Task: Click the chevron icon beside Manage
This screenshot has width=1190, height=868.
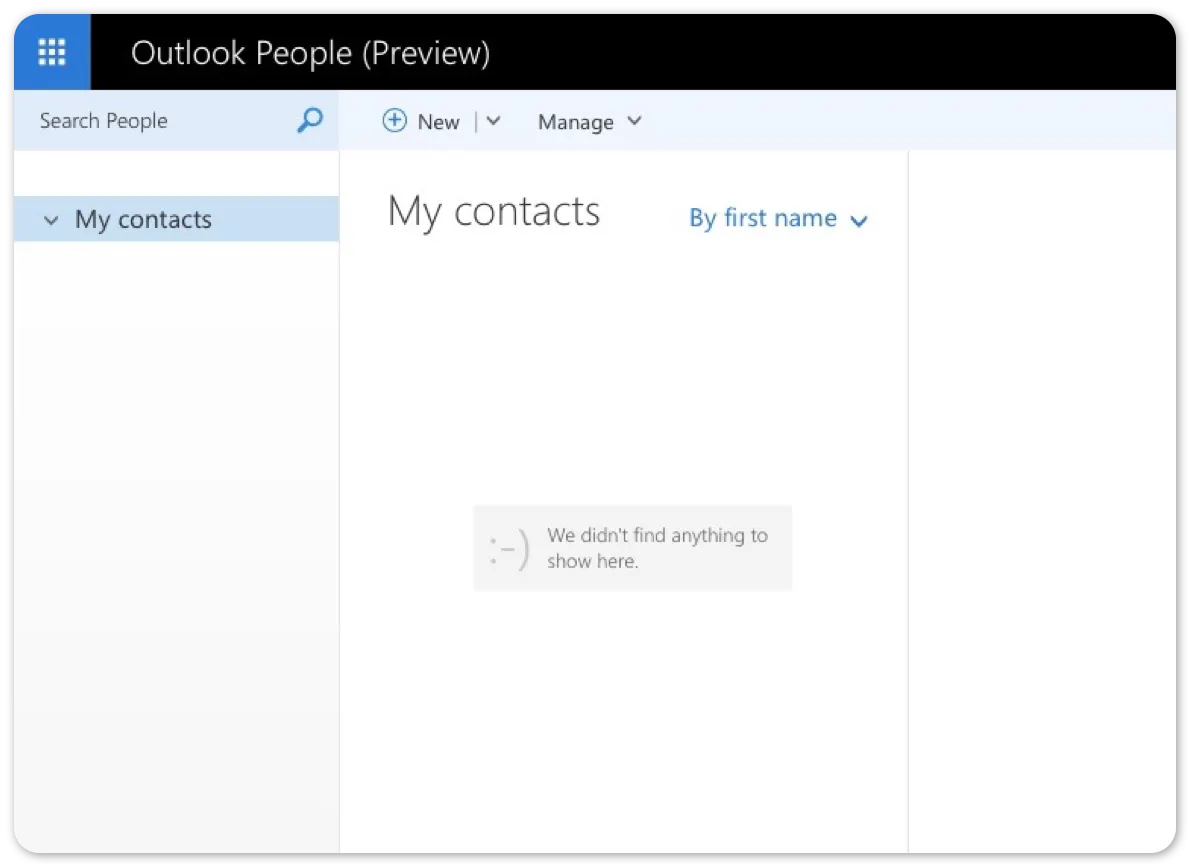Action: click(634, 121)
